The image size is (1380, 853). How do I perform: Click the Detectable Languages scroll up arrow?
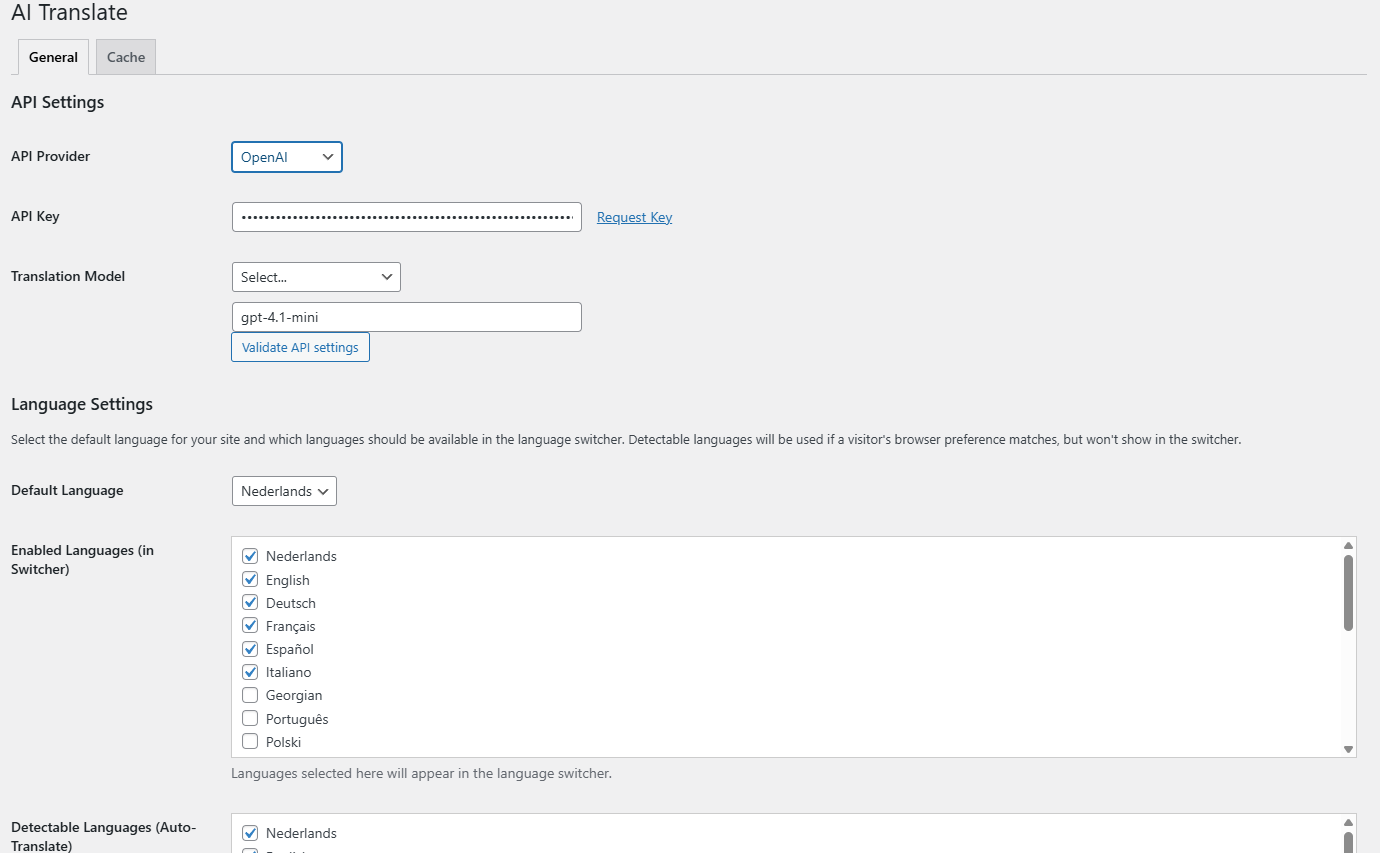[x=1348, y=822]
